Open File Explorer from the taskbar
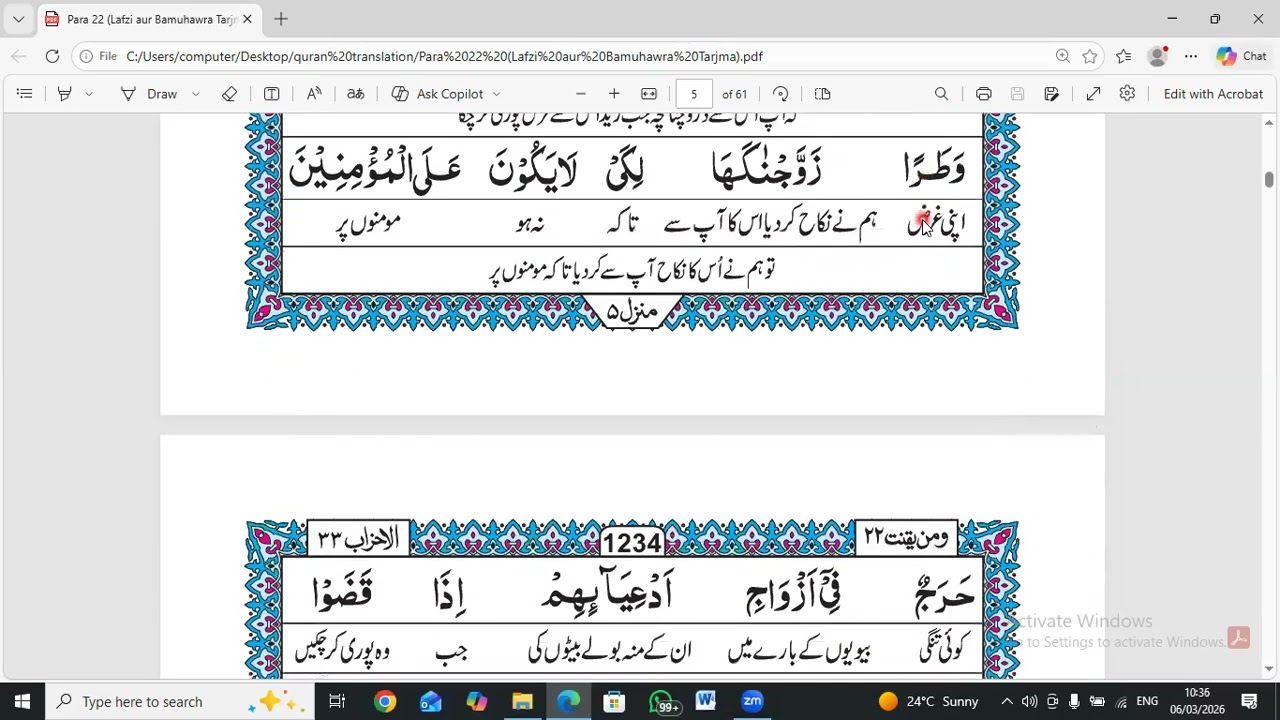Viewport: 1280px width, 720px height. tap(522, 701)
